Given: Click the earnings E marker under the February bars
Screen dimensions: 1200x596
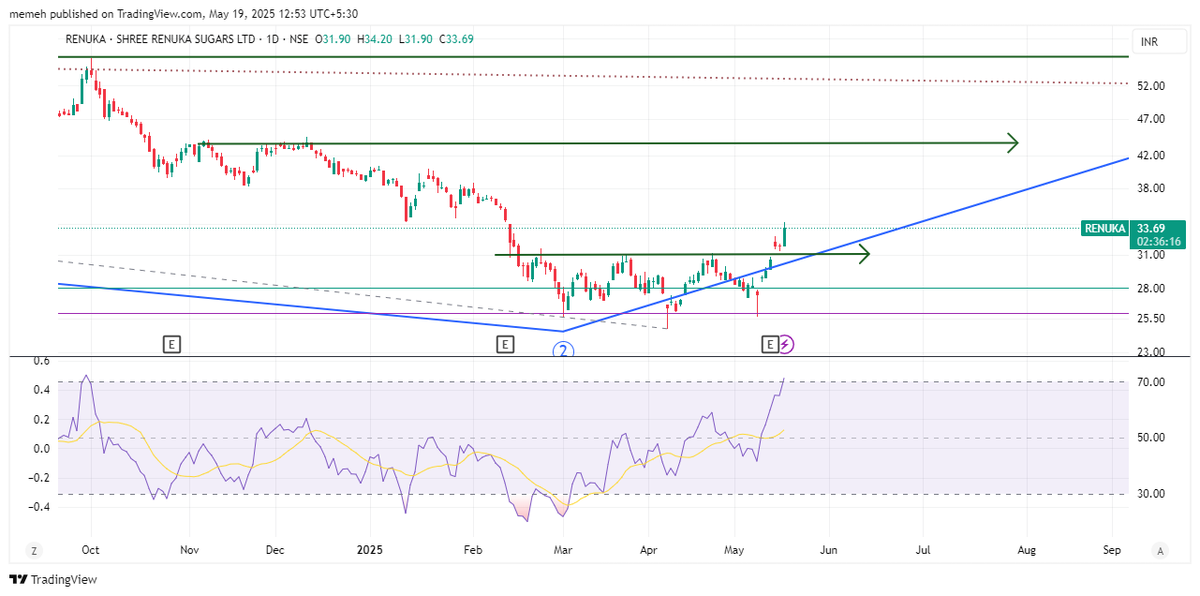Looking at the screenshot, I should (505, 344).
